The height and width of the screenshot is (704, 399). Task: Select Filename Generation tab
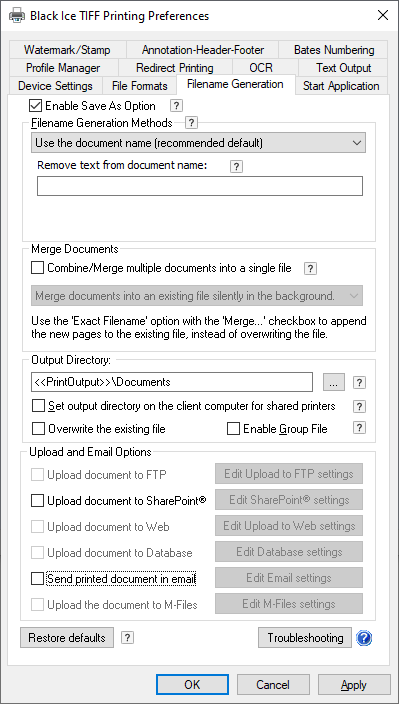pyautogui.click(x=236, y=84)
